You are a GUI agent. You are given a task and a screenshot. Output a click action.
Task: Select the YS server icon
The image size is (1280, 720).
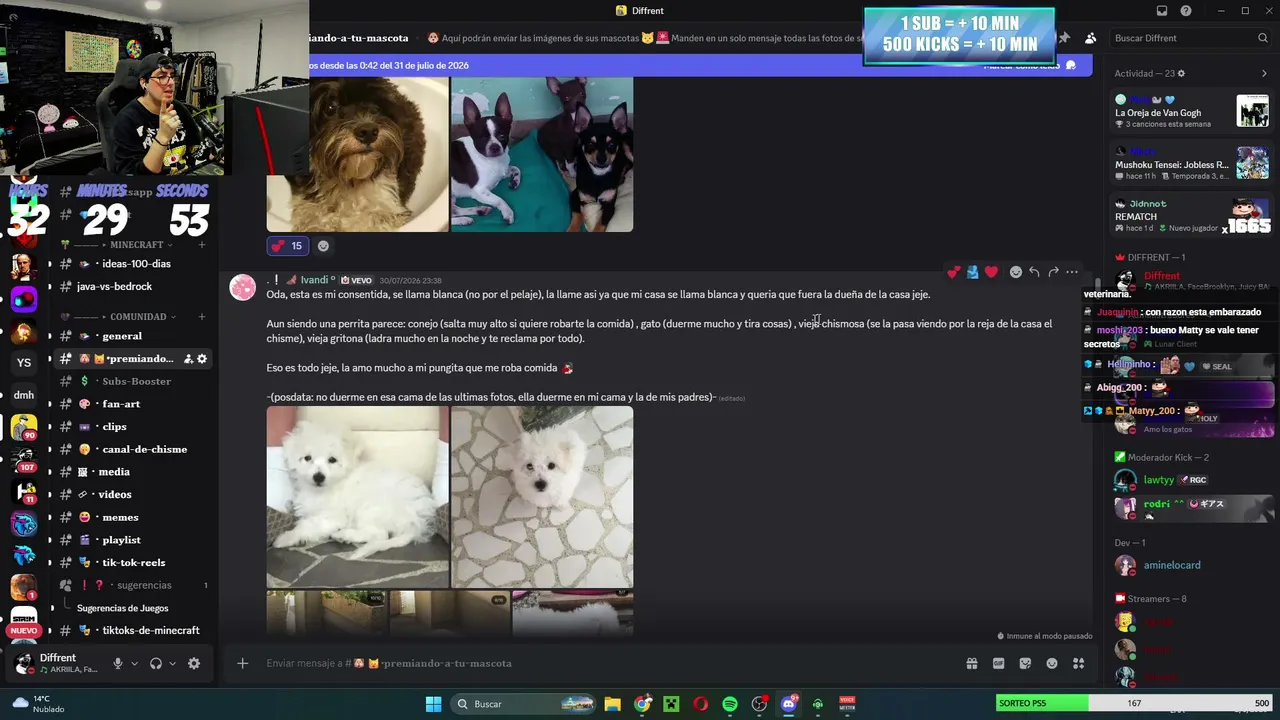click(x=24, y=363)
